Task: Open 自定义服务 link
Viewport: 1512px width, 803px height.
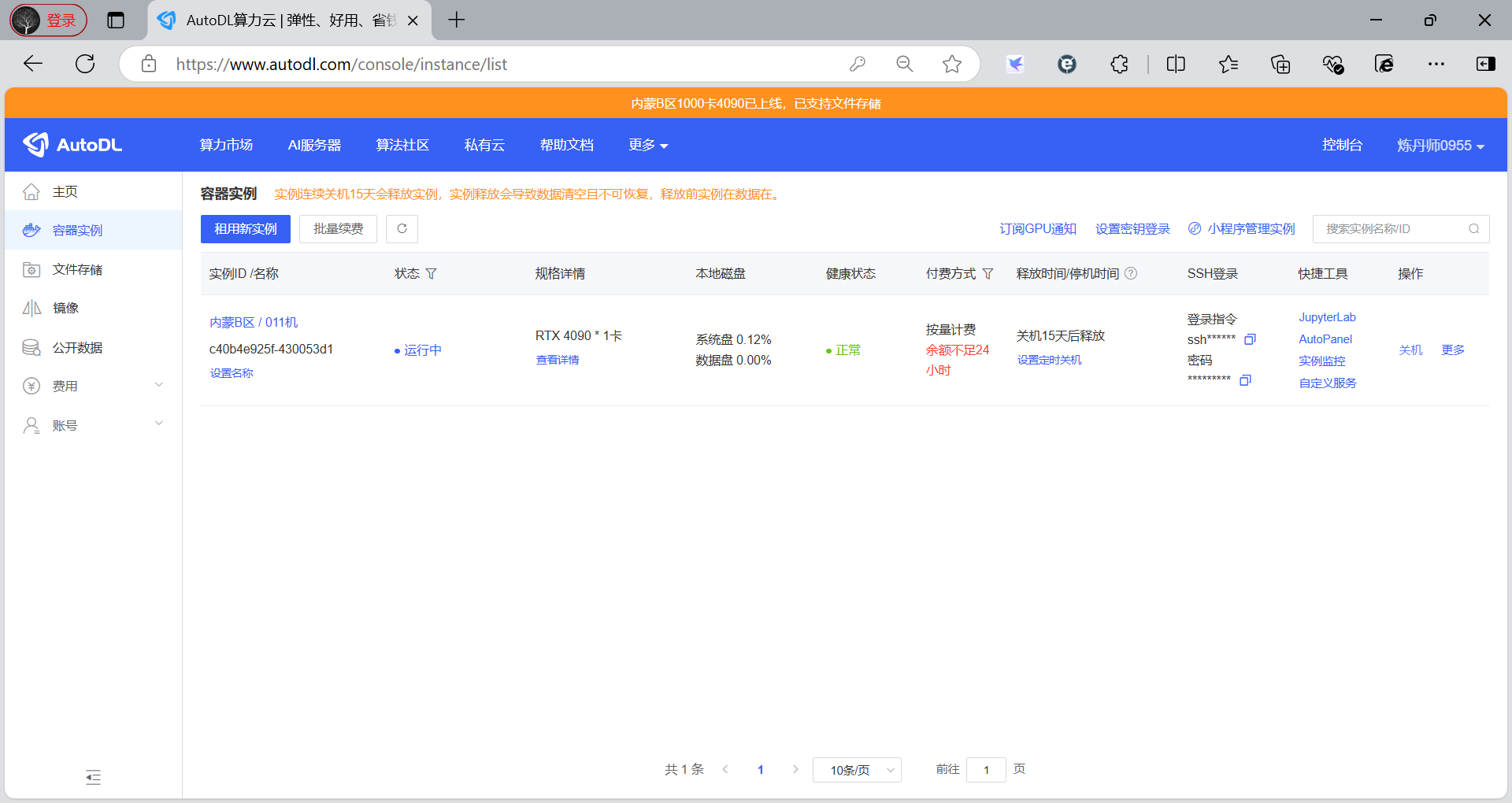Action: click(x=1328, y=383)
